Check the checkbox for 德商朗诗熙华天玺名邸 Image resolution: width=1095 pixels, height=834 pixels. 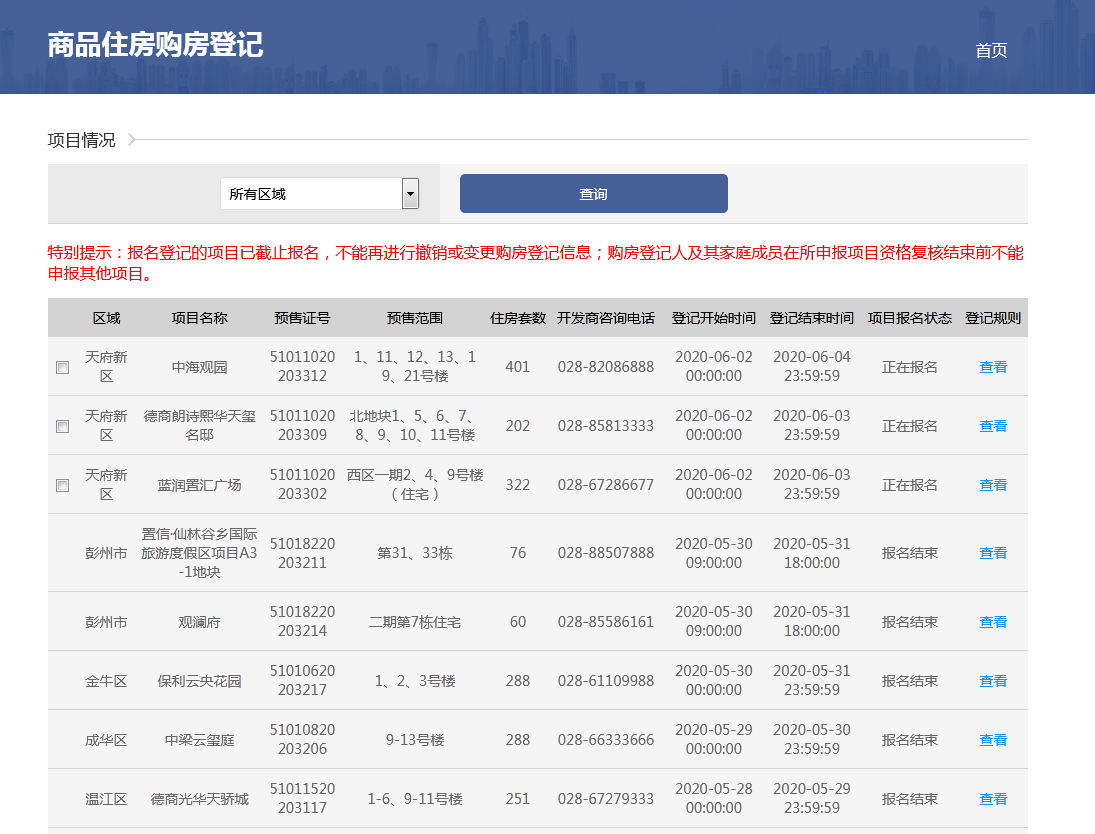62,425
